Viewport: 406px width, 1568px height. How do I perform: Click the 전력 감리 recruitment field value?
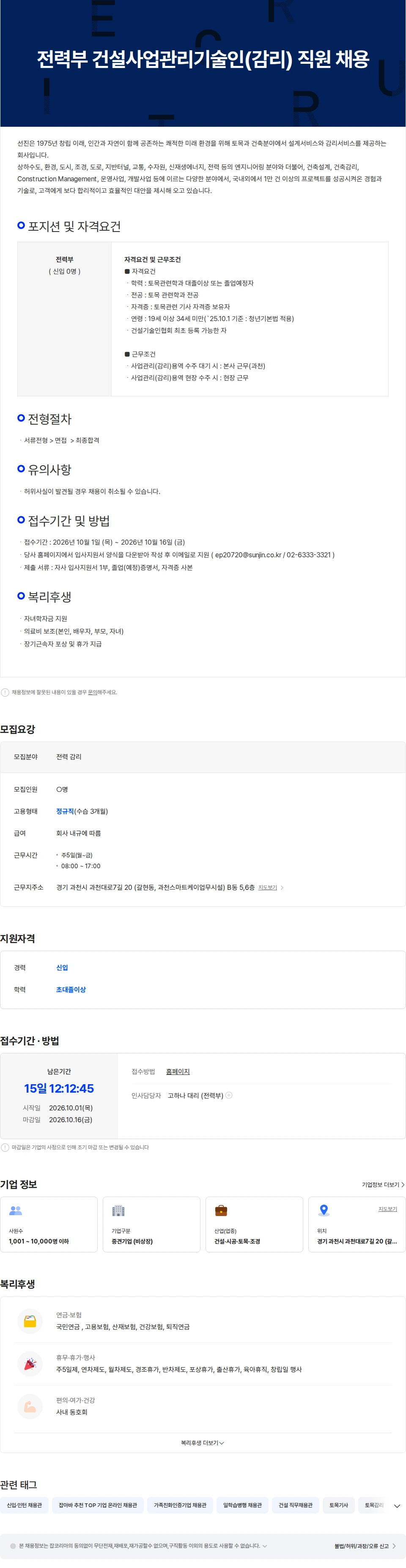pos(69,757)
